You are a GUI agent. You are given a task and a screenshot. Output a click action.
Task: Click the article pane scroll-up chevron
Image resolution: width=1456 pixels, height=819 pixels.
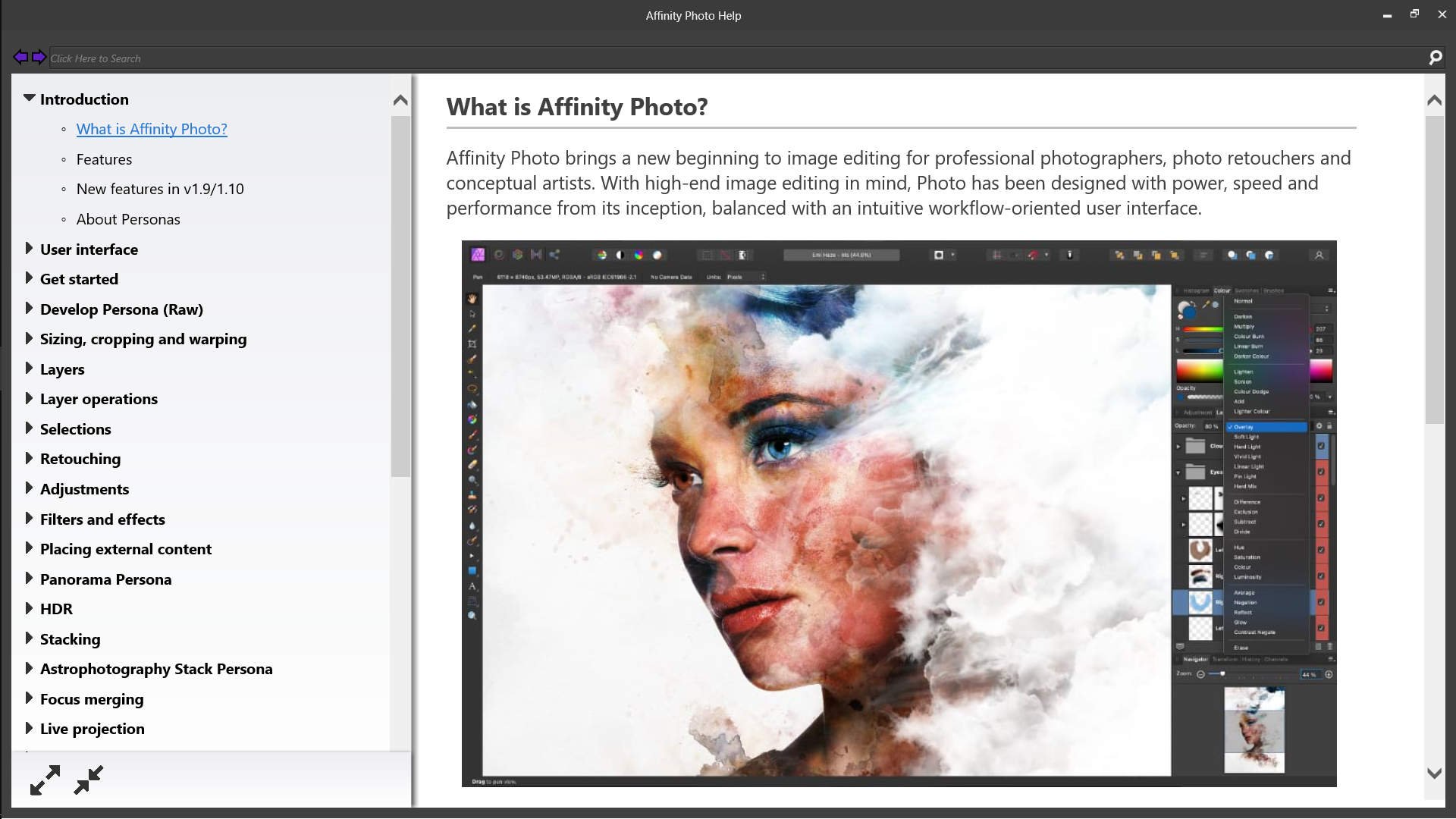(1434, 100)
